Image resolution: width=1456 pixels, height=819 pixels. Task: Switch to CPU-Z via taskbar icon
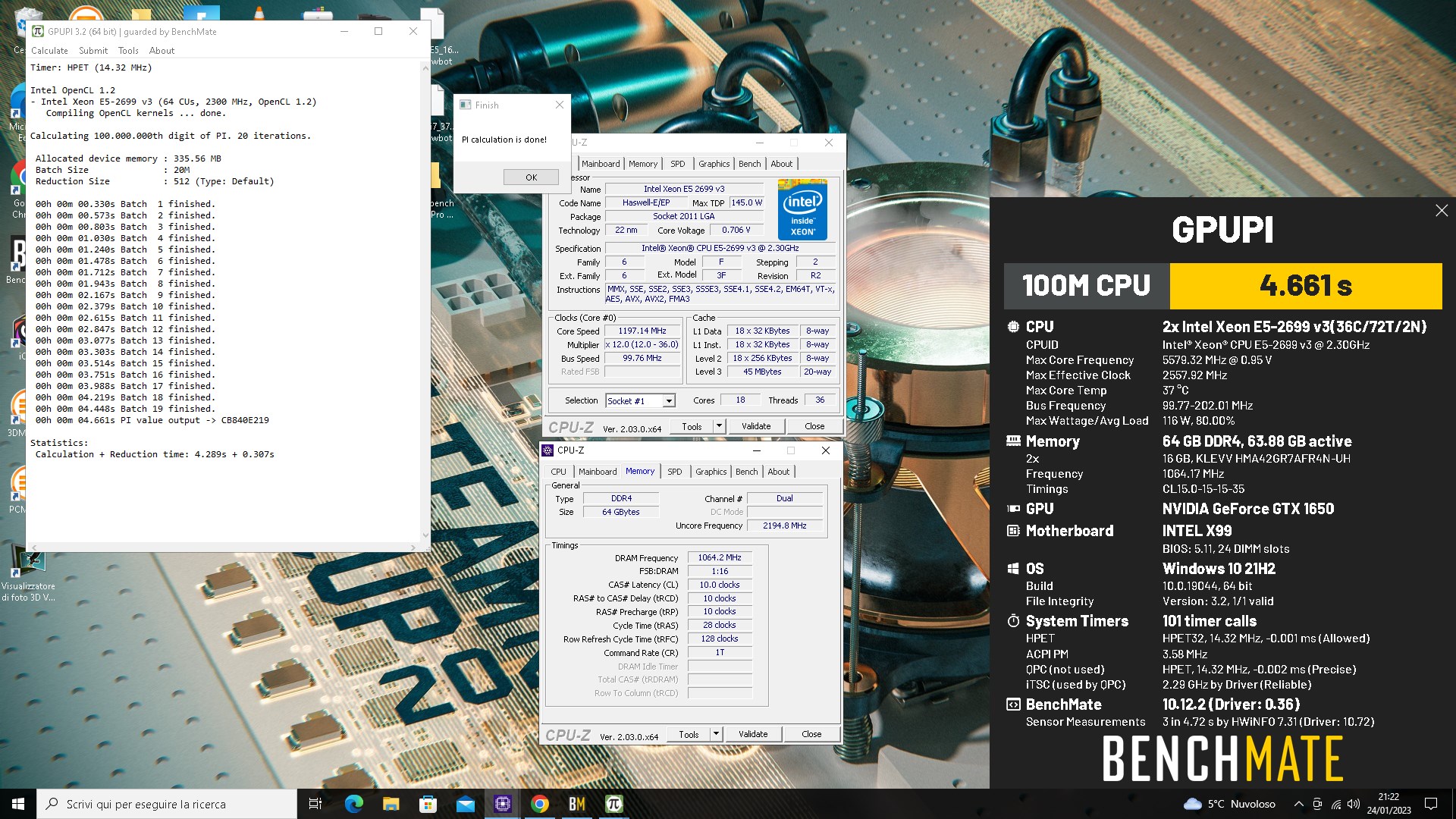click(502, 804)
